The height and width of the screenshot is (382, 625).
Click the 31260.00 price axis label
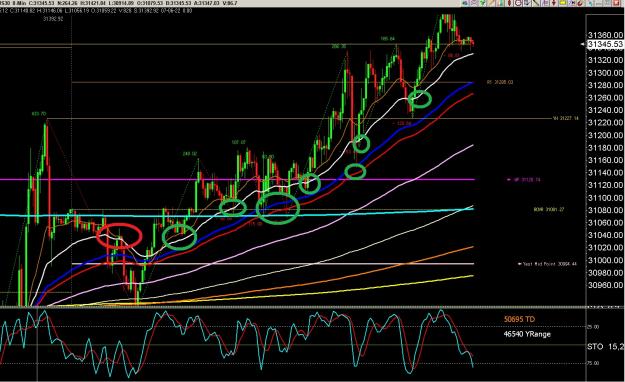[x=605, y=98]
